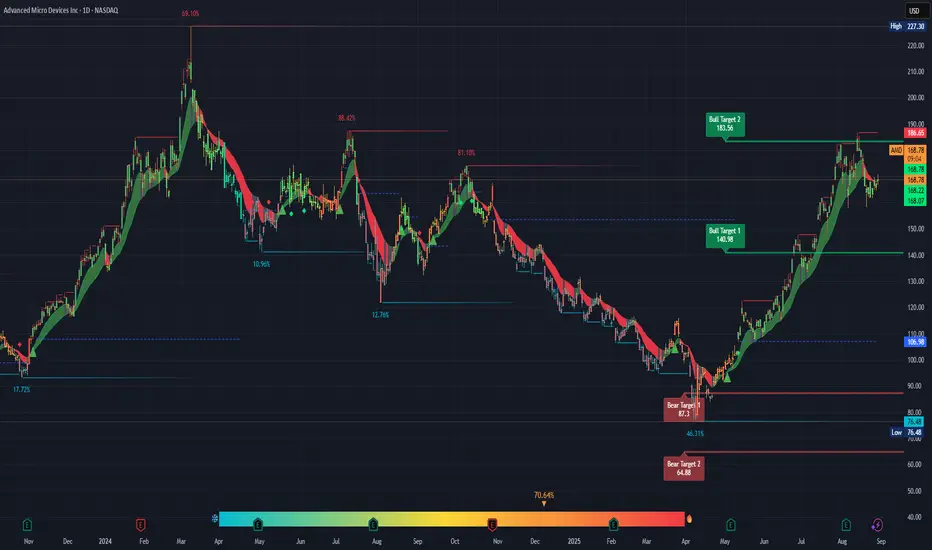Select the Bear Target 2 64.88 label

pyautogui.click(x=684, y=469)
